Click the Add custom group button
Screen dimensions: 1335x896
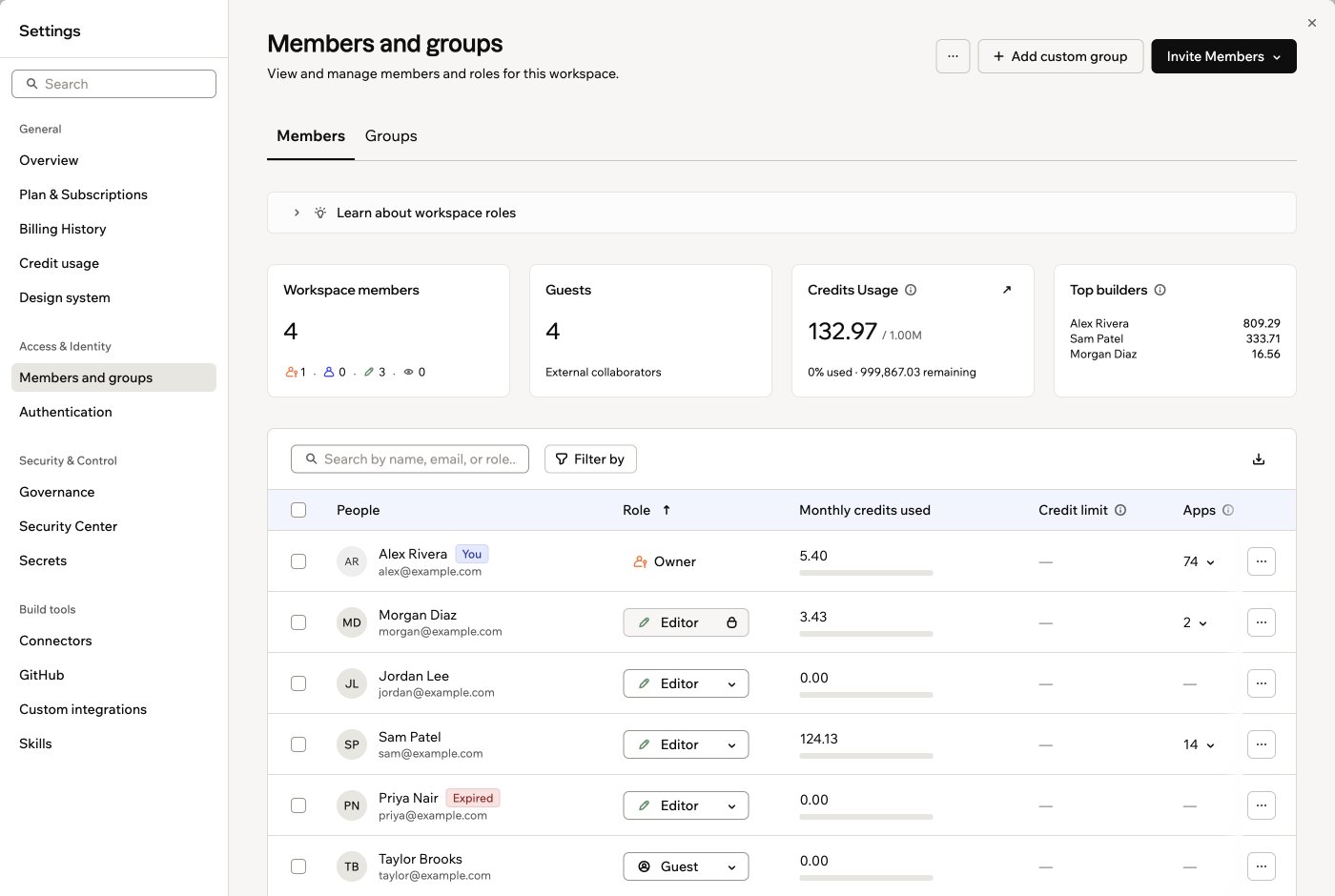[1060, 56]
